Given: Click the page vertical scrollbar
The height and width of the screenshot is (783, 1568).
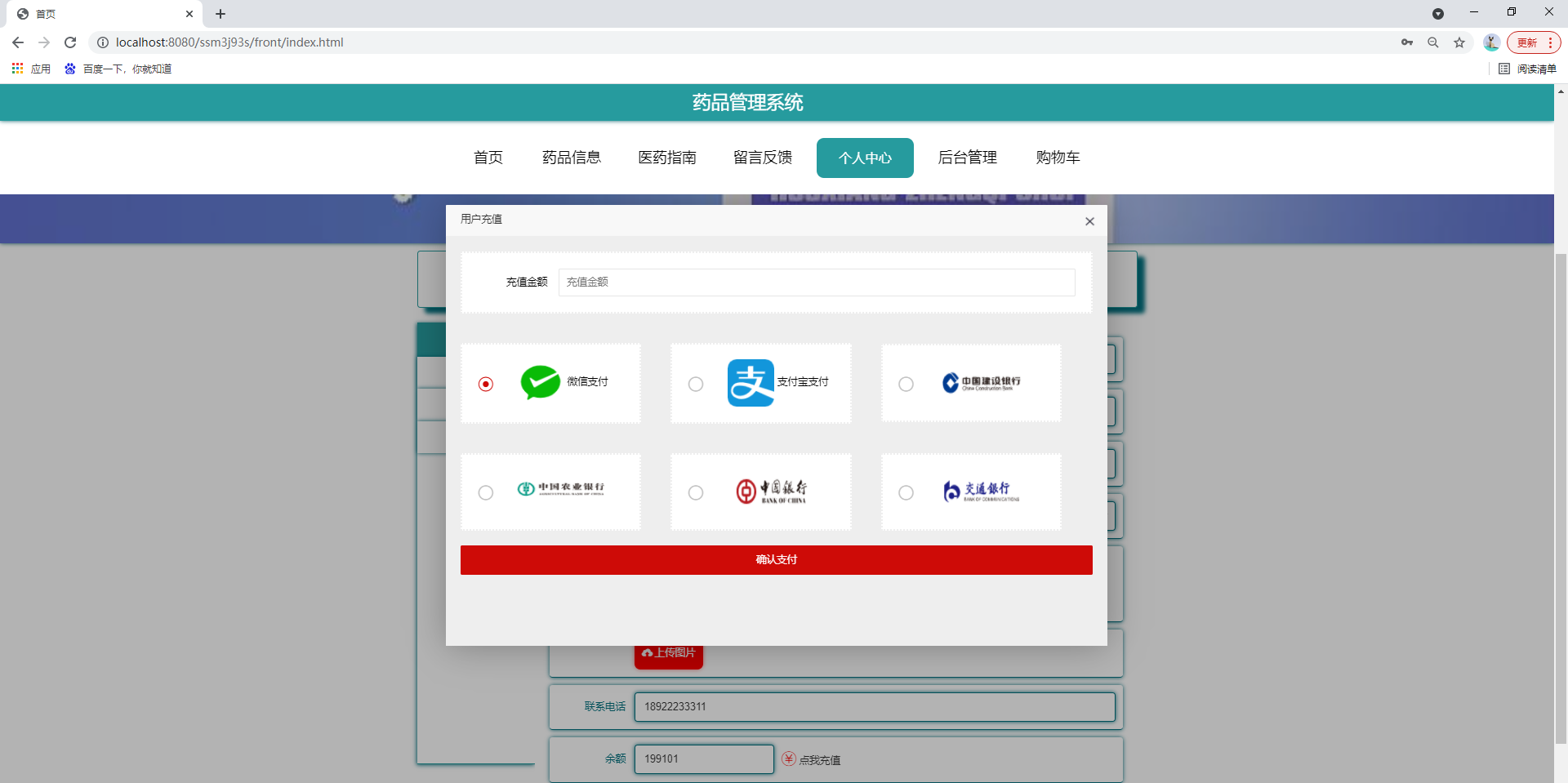Looking at the screenshot, I should [x=1561, y=498].
